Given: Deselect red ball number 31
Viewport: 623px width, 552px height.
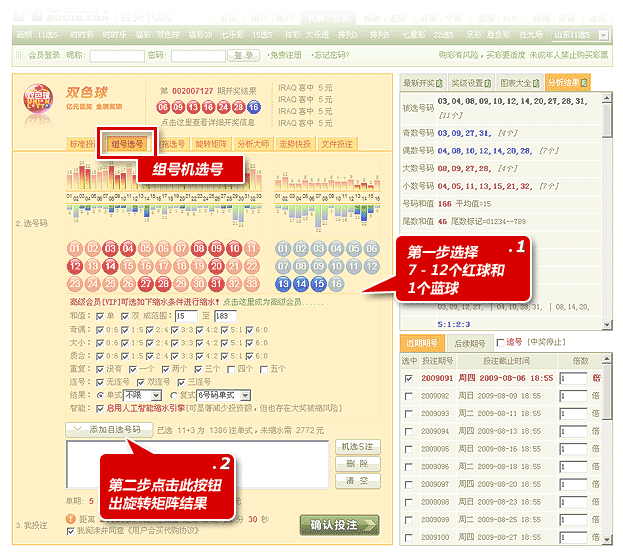Looking at the screenshot, I should [217, 284].
